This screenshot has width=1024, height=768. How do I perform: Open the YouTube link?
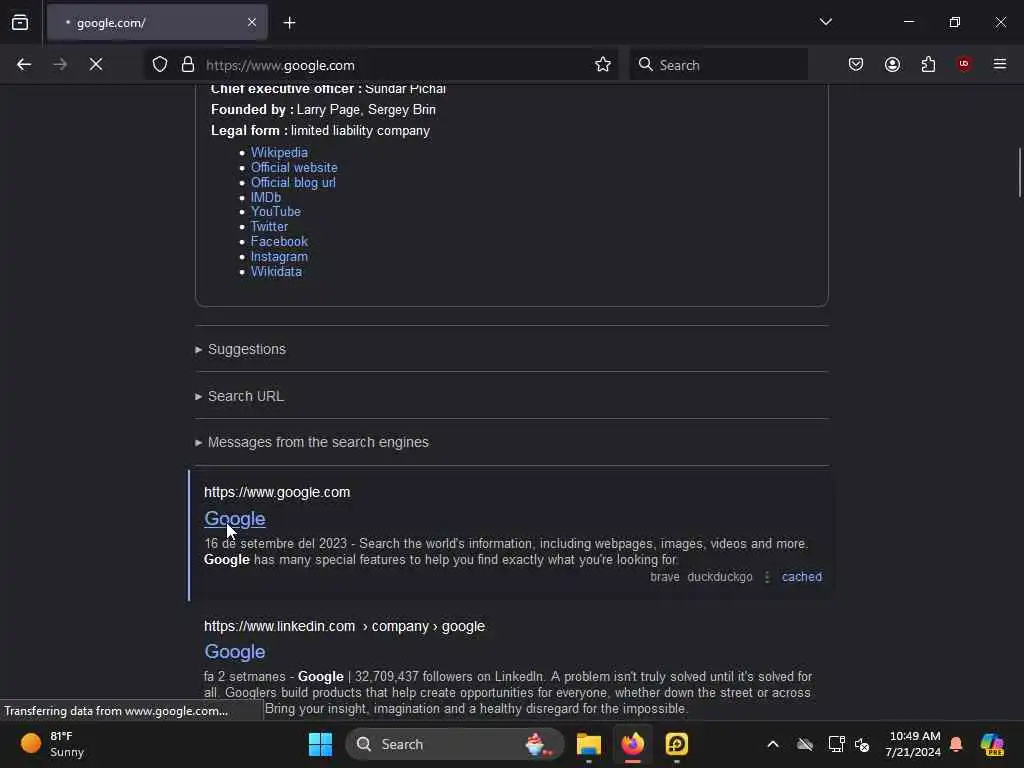click(276, 212)
